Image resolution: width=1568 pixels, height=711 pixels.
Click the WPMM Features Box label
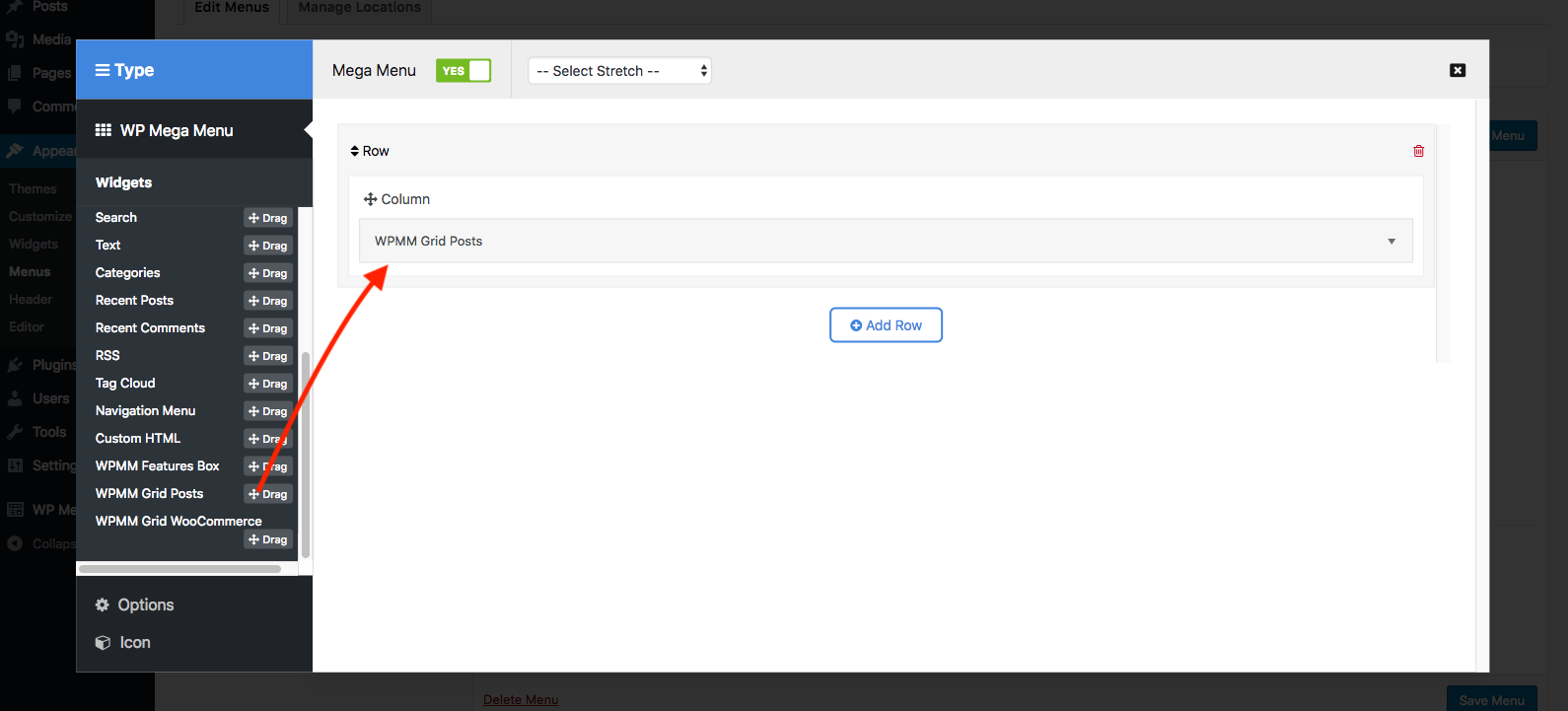158,465
